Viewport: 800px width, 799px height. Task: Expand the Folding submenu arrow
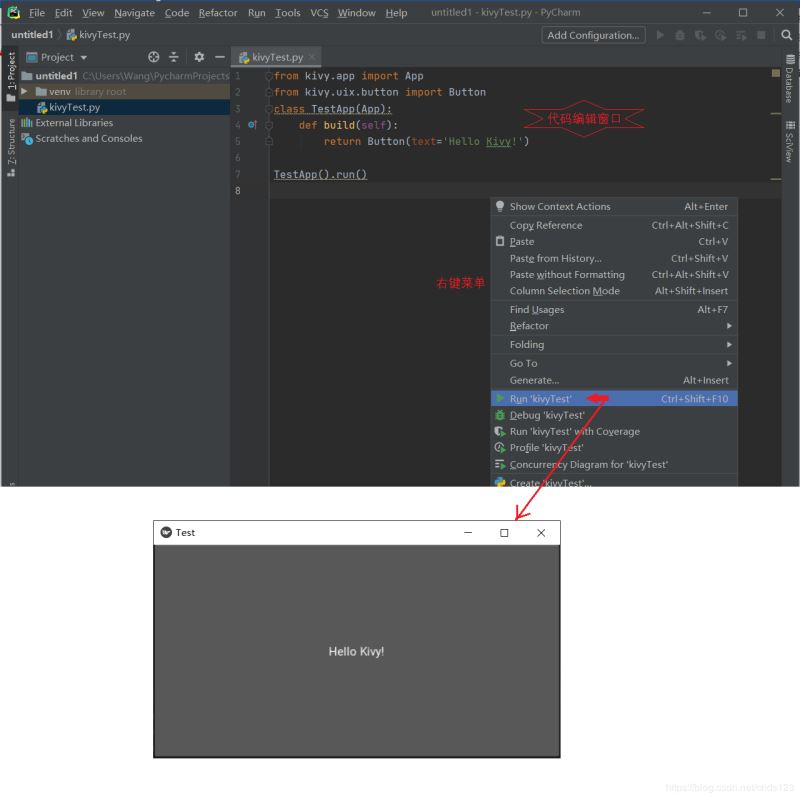point(729,344)
